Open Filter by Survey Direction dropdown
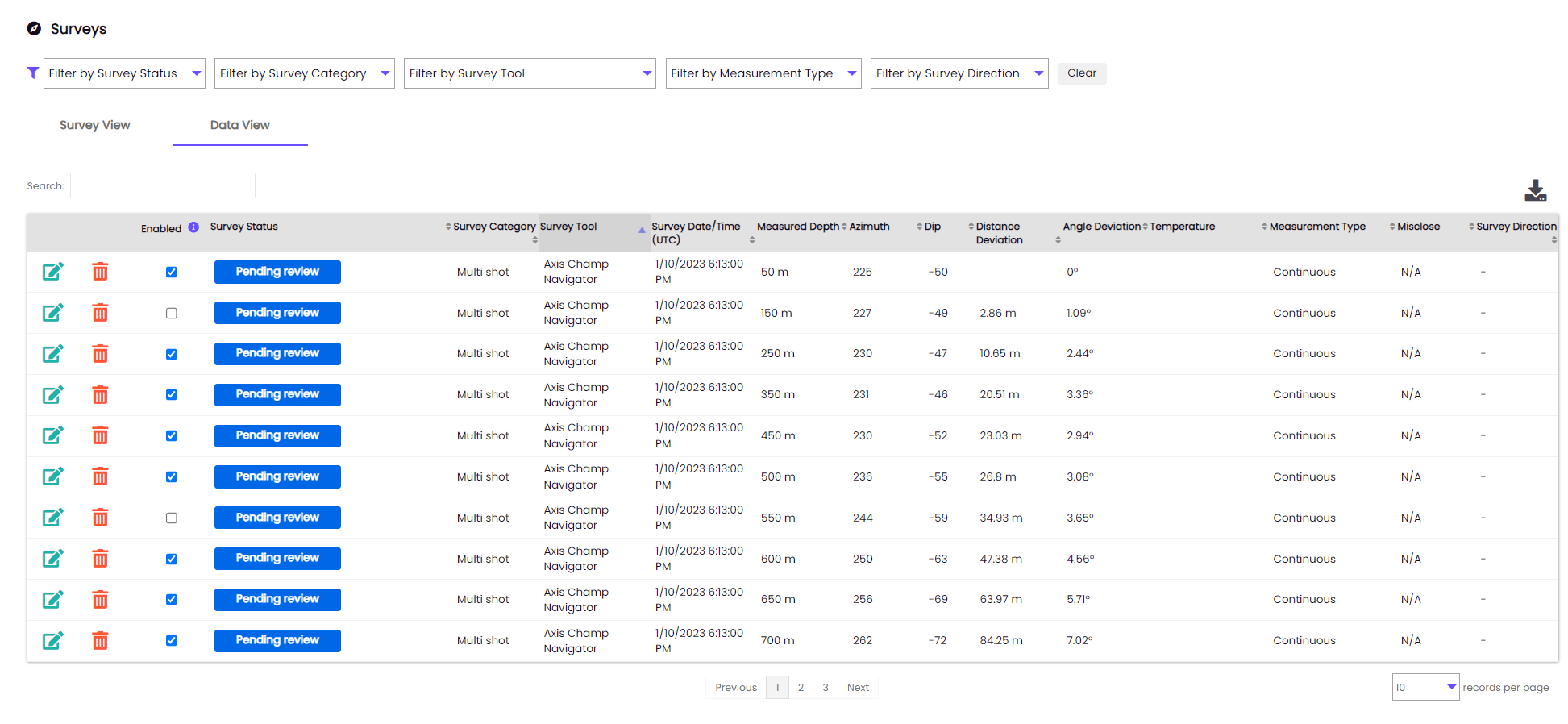The height and width of the screenshot is (724, 1568). coord(959,73)
